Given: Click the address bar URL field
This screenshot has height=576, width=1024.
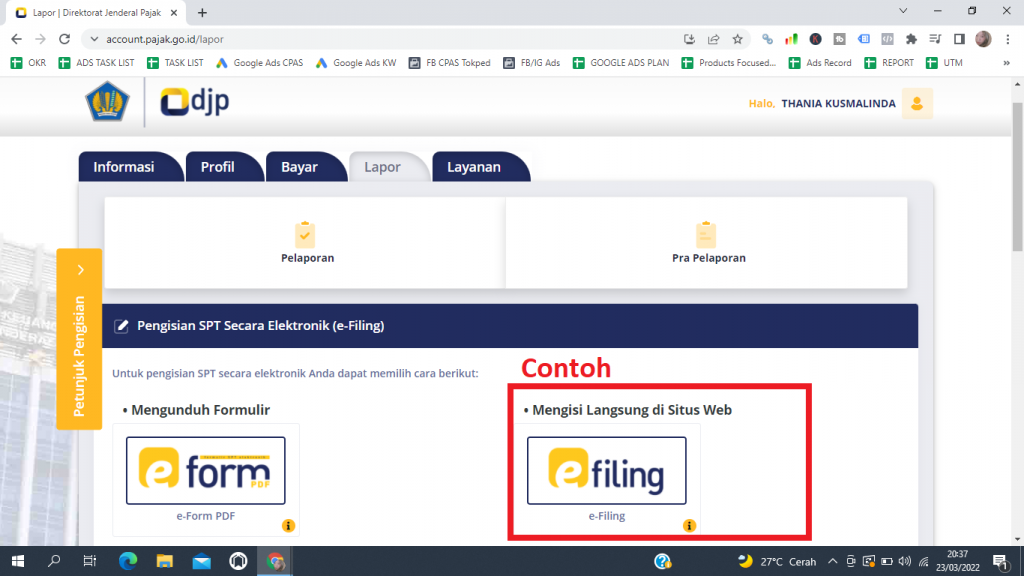Looking at the screenshot, I should point(380,39).
